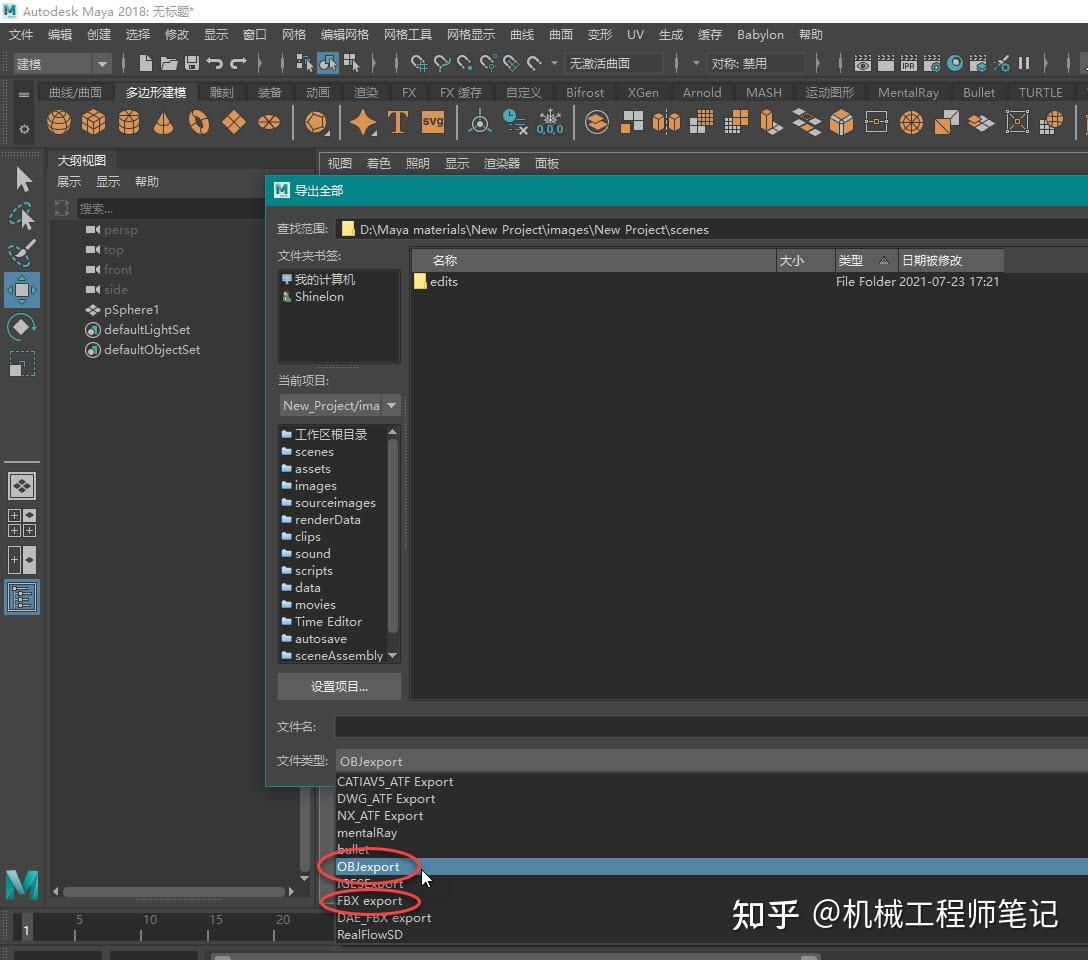The image size is (1088, 960).
Task: Activate the Paint selection tool
Action: coord(22,253)
